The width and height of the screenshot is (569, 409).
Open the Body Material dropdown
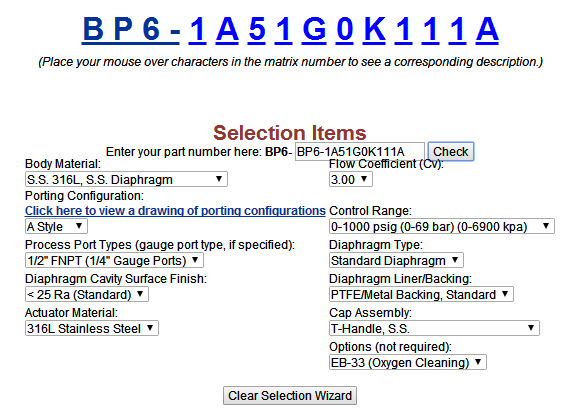click(126, 179)
